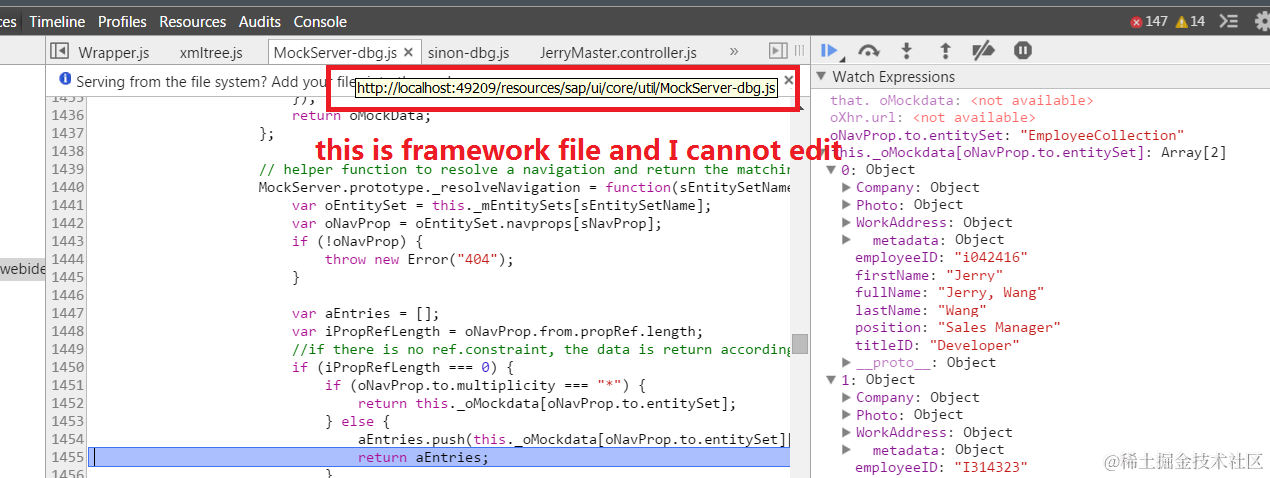1270x478 pixels.
Task: Click the throw new Error("404") line
Action: [x=419, y=259]
